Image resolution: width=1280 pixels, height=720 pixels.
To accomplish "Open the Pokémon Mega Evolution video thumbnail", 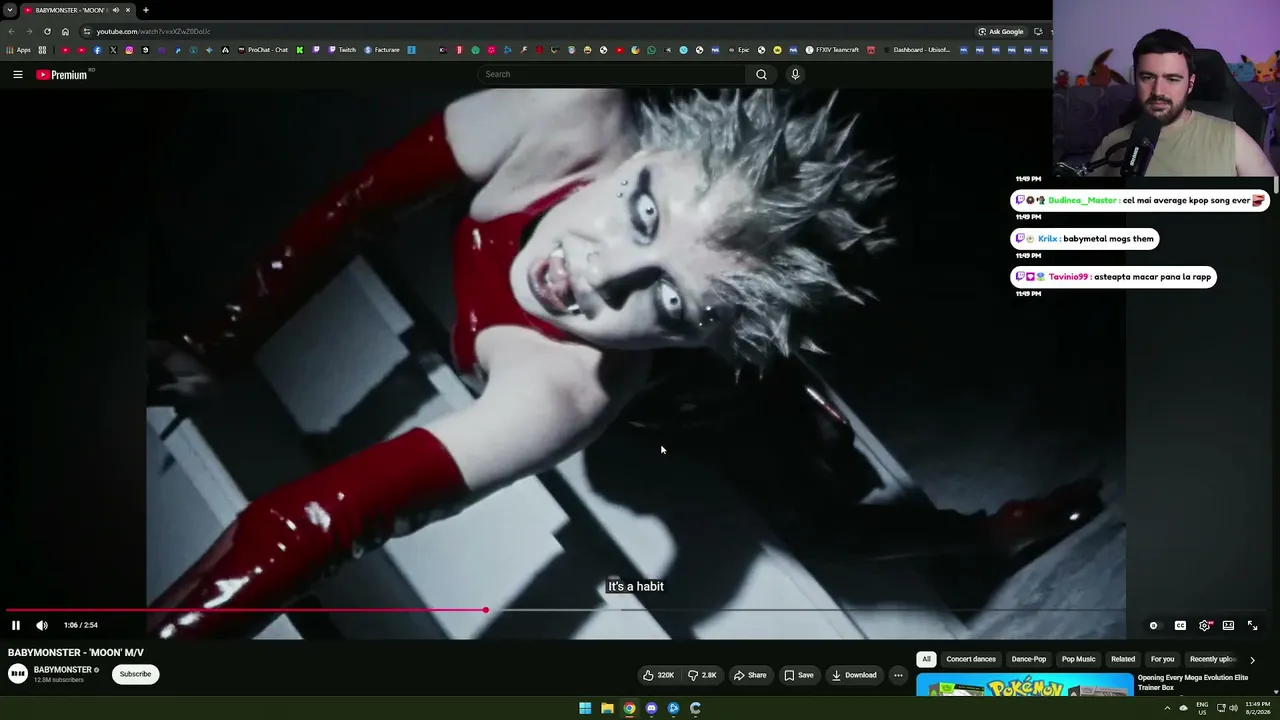I will click(x=1024, y=685).
